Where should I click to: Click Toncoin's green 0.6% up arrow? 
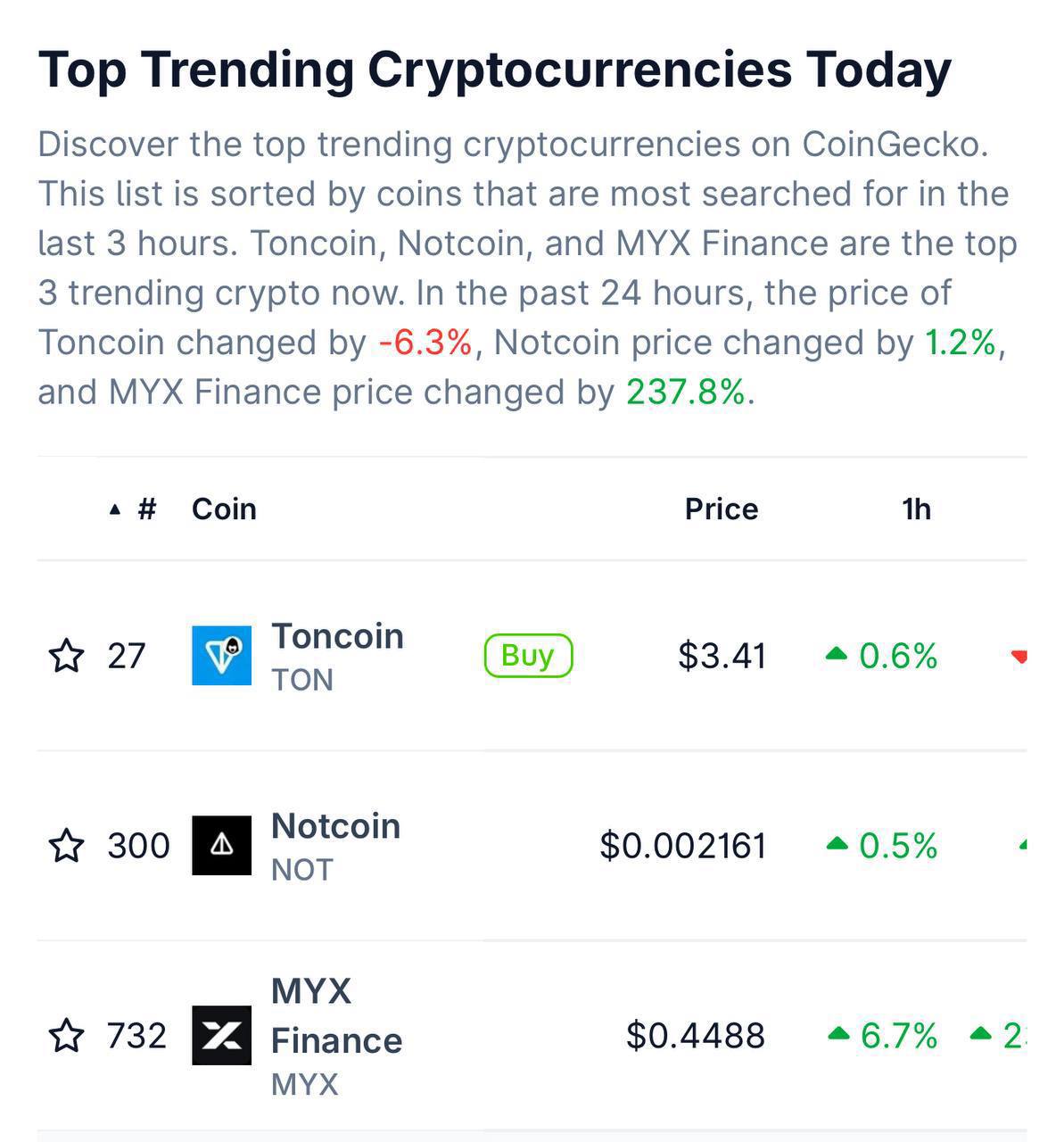pyautogui.click(x=836, y=655)
